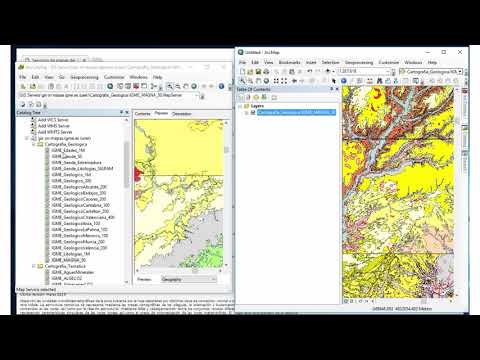Viewport: 480px width, 360px height.
Task: Click the preview map horizontal scrollbar
Action: (178, 270)
